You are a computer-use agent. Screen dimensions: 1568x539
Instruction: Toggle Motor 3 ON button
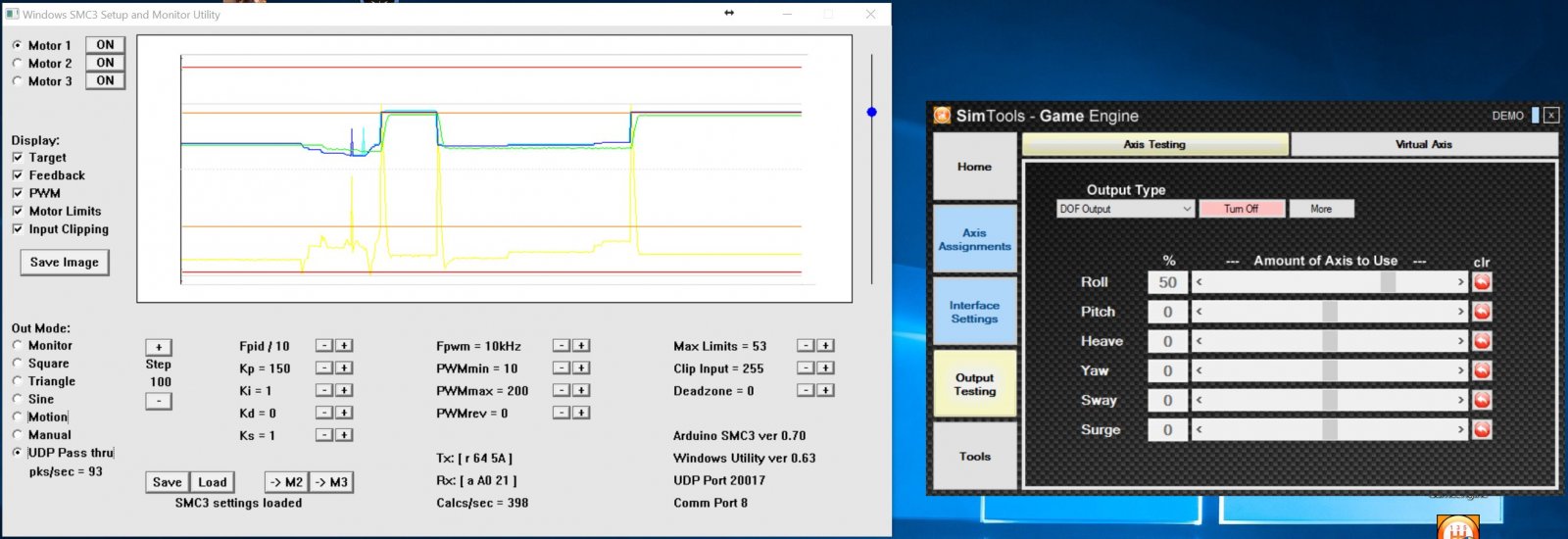click(105, 81)
